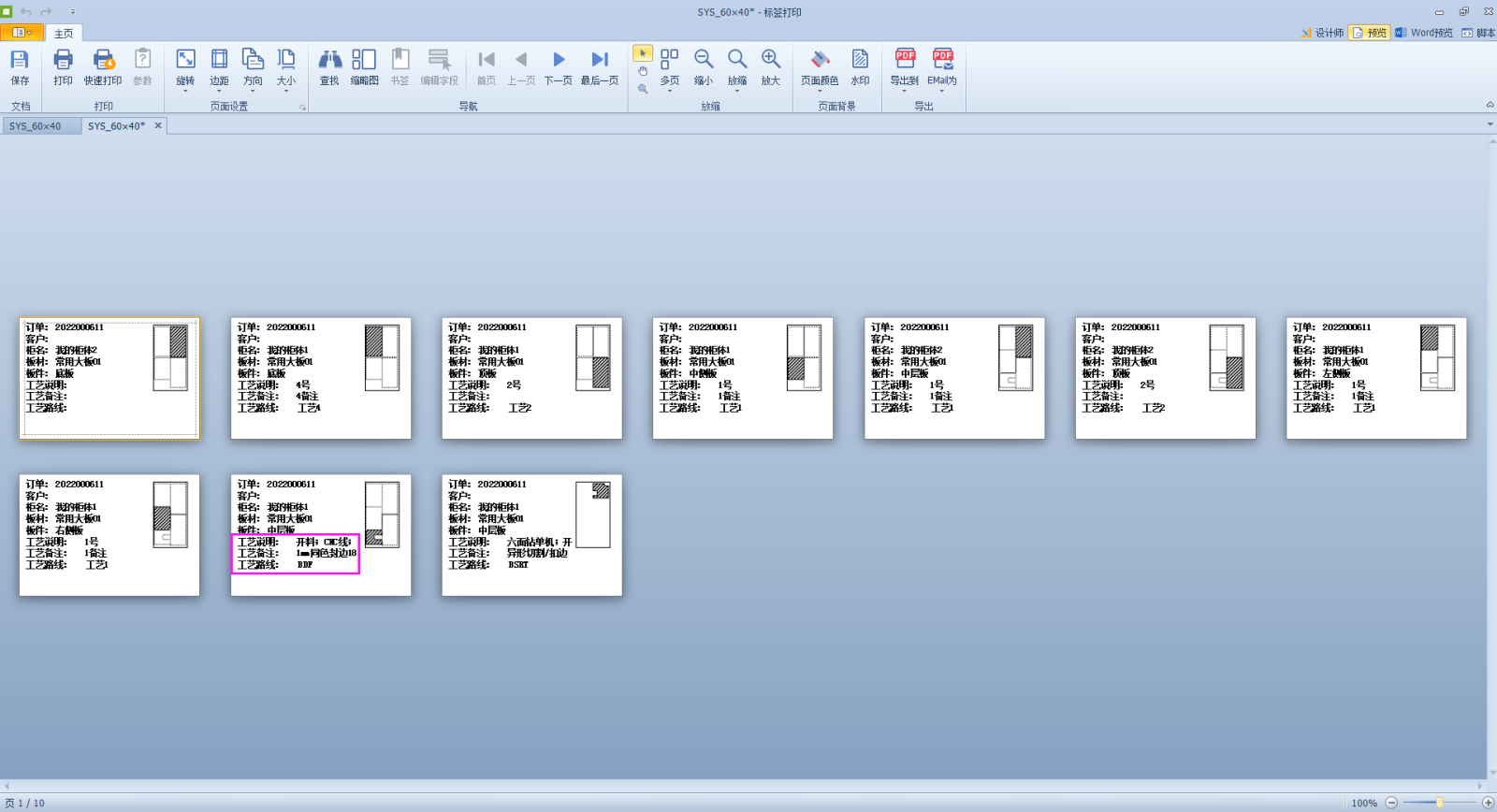Expand the 多页 dropdown arrow
Screen dimensions: 1497x812
[x=670, y=91]
